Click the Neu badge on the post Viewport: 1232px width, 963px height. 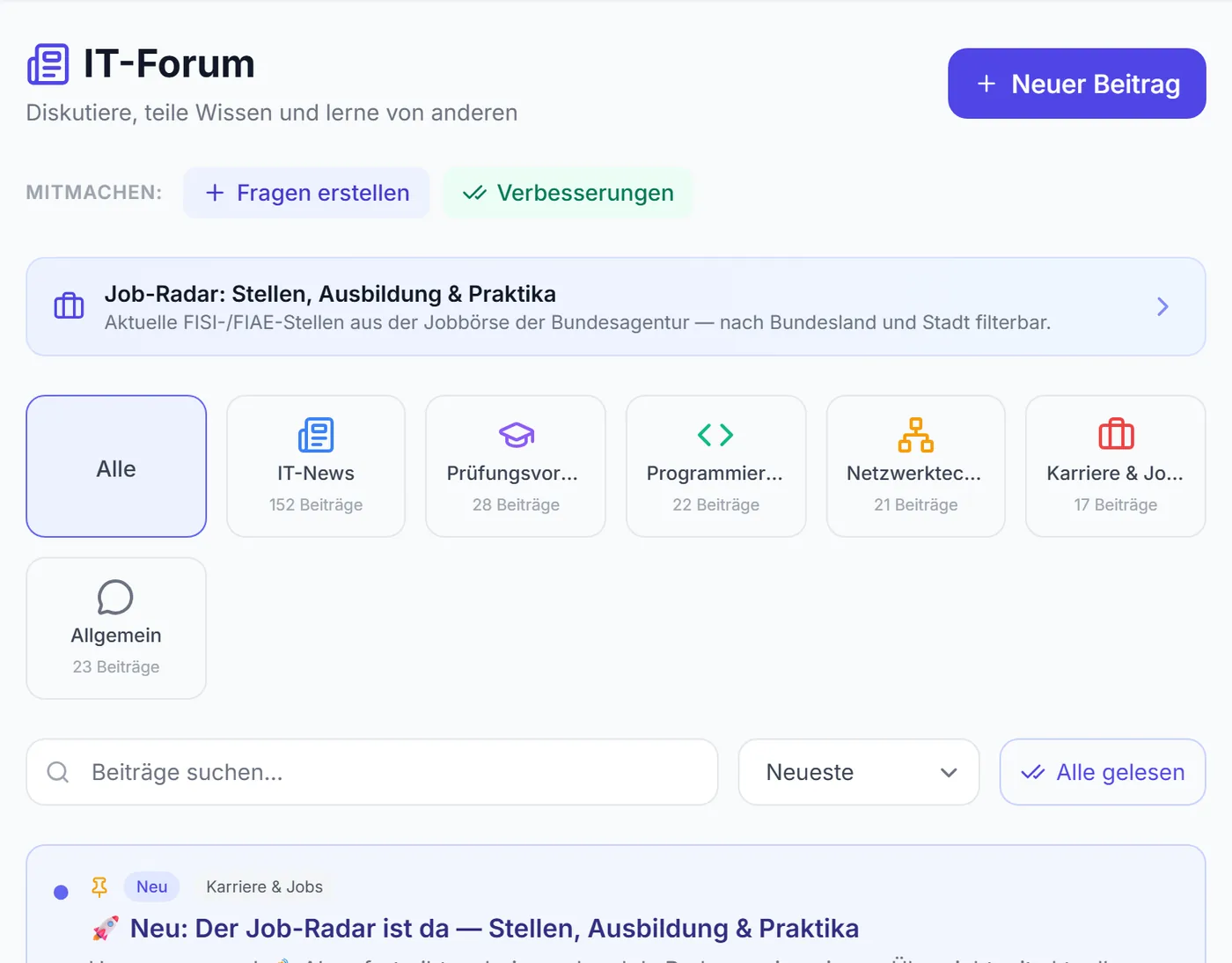click(151, 886)
